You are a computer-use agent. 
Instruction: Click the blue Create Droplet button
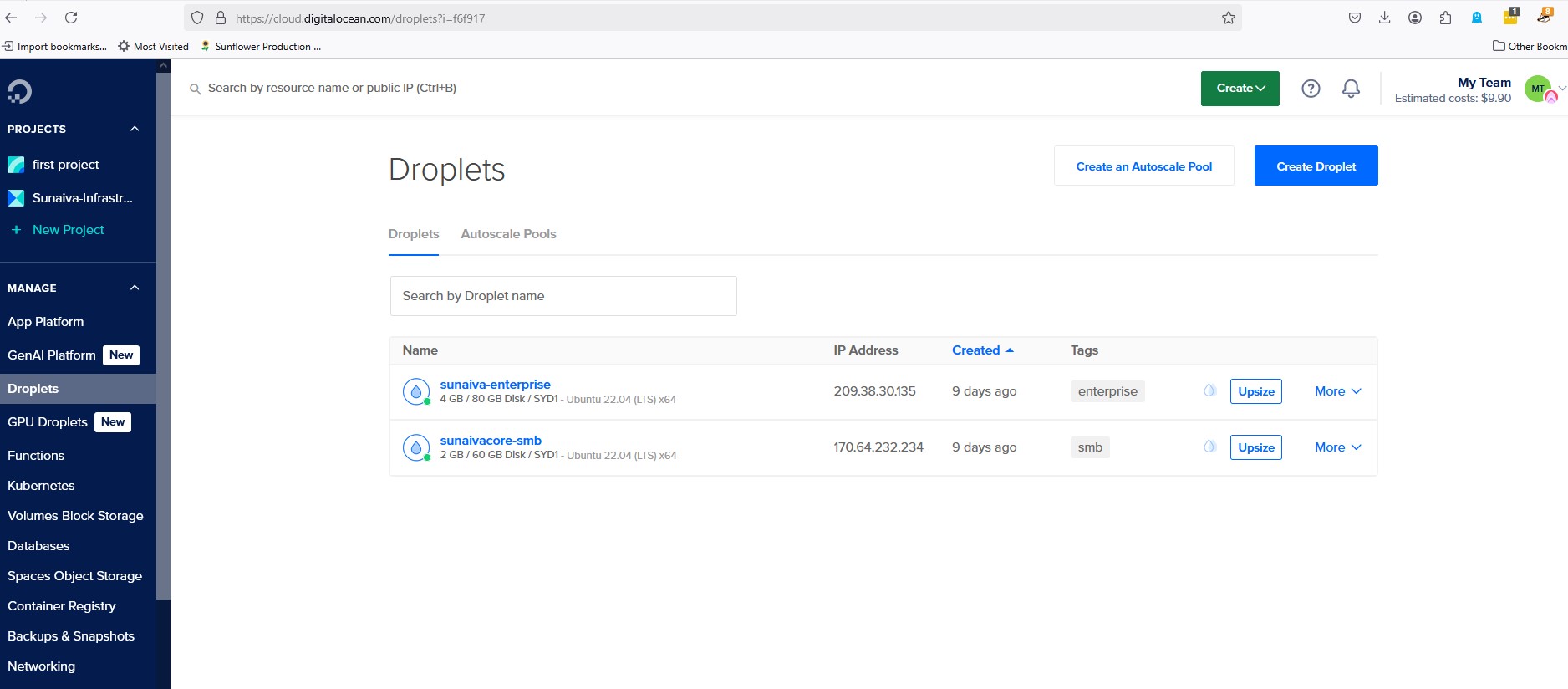pyautogui.click(x=1316, y=166)
